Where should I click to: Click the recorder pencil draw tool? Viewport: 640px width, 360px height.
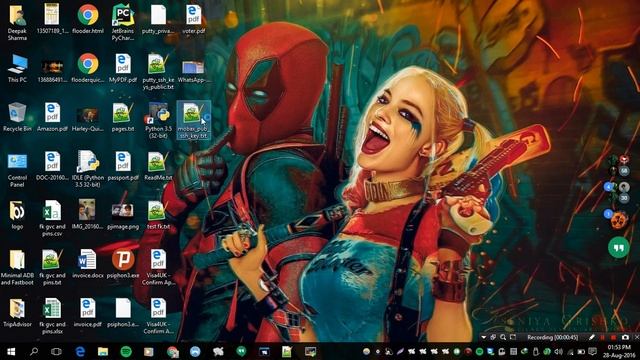[x=592, y=337]
